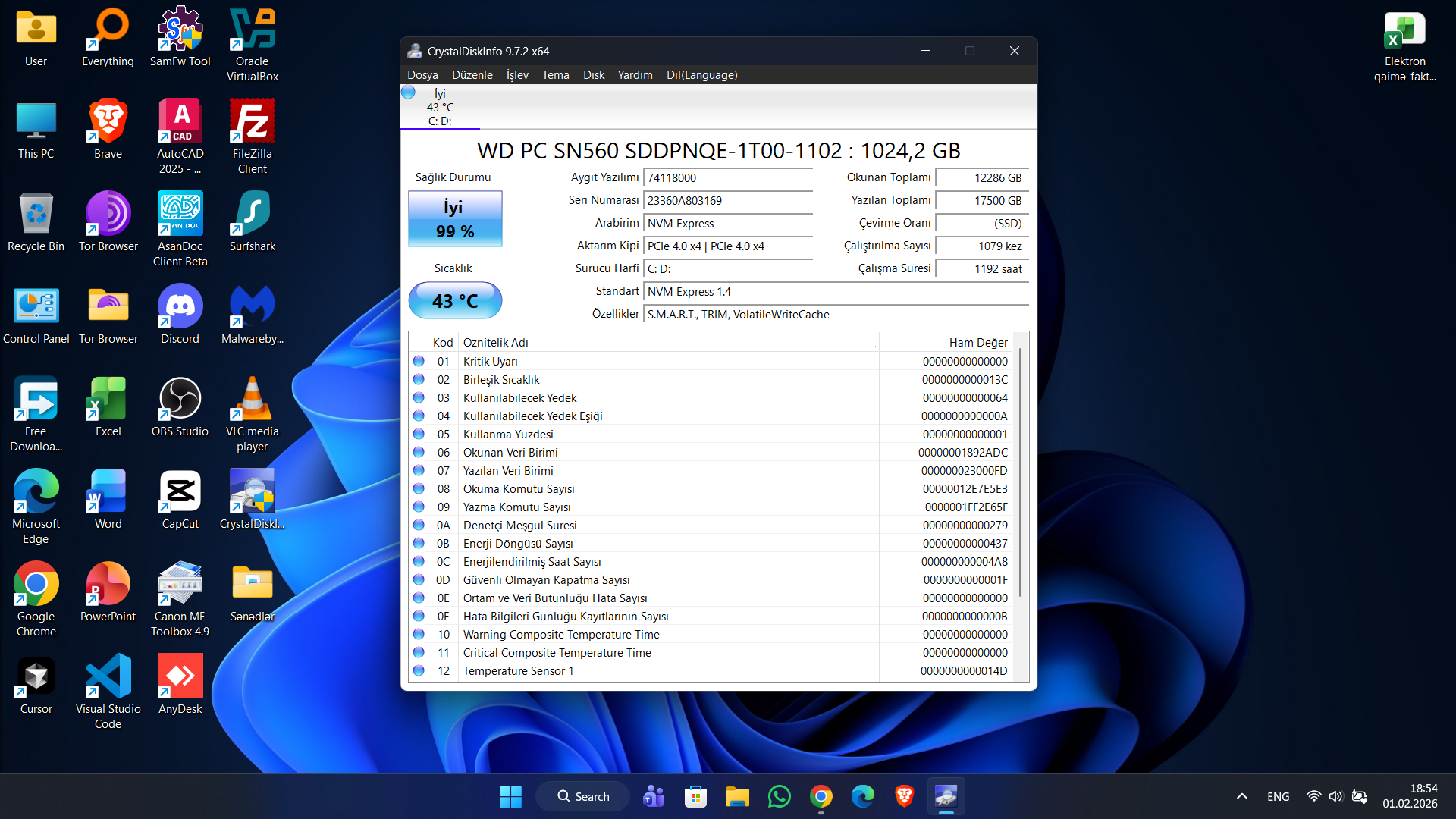Screen dimensions: 1456x819
Task: Open Discord desktop icon
Action: tap(180, 315)
